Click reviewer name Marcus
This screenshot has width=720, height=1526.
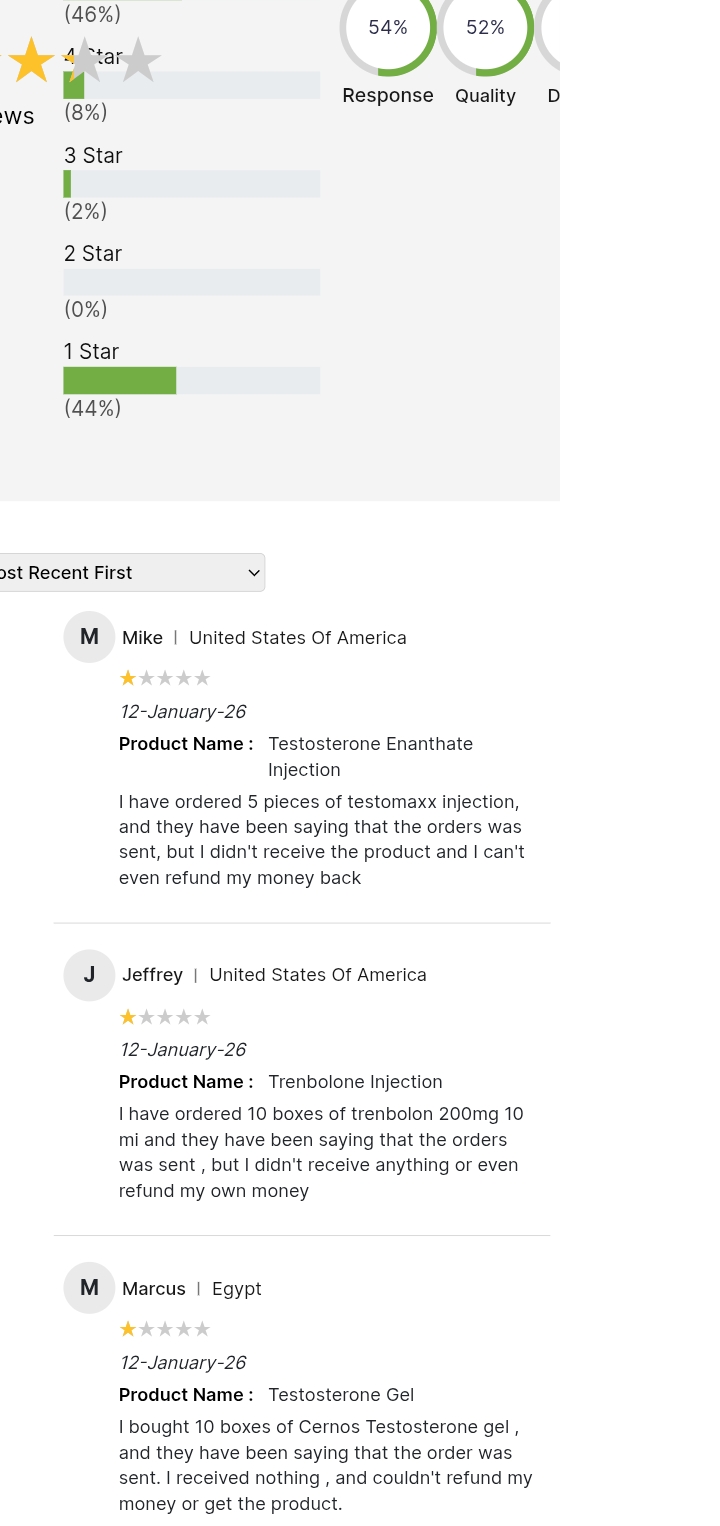click(154, 1289)
